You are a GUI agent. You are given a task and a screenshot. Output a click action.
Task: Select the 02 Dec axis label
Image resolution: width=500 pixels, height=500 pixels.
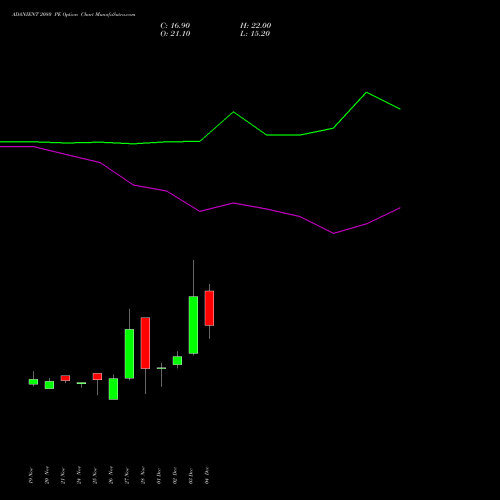click(175, 476)
